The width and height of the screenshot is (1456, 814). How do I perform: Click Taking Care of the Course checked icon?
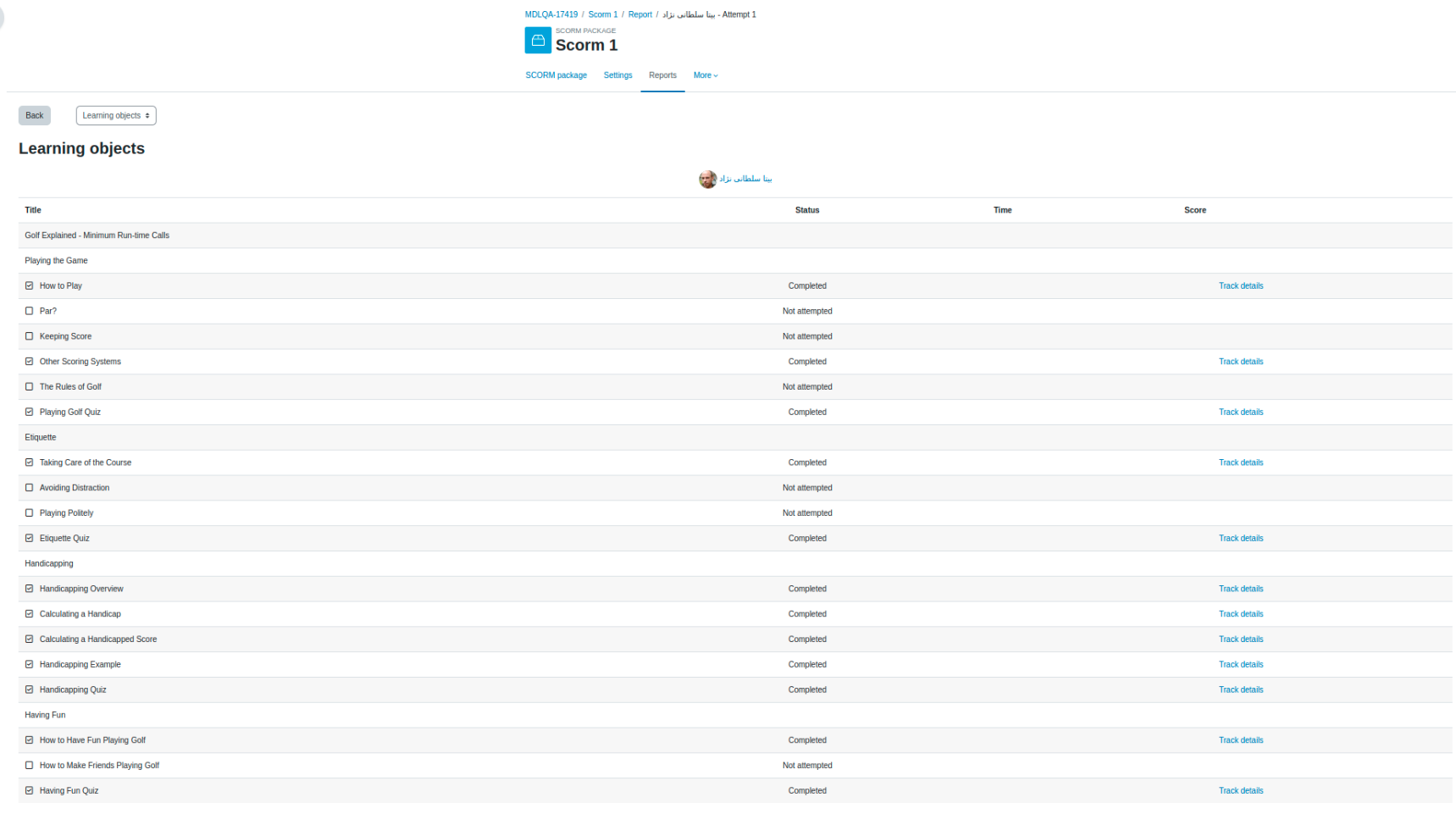(x=30, y=462)
